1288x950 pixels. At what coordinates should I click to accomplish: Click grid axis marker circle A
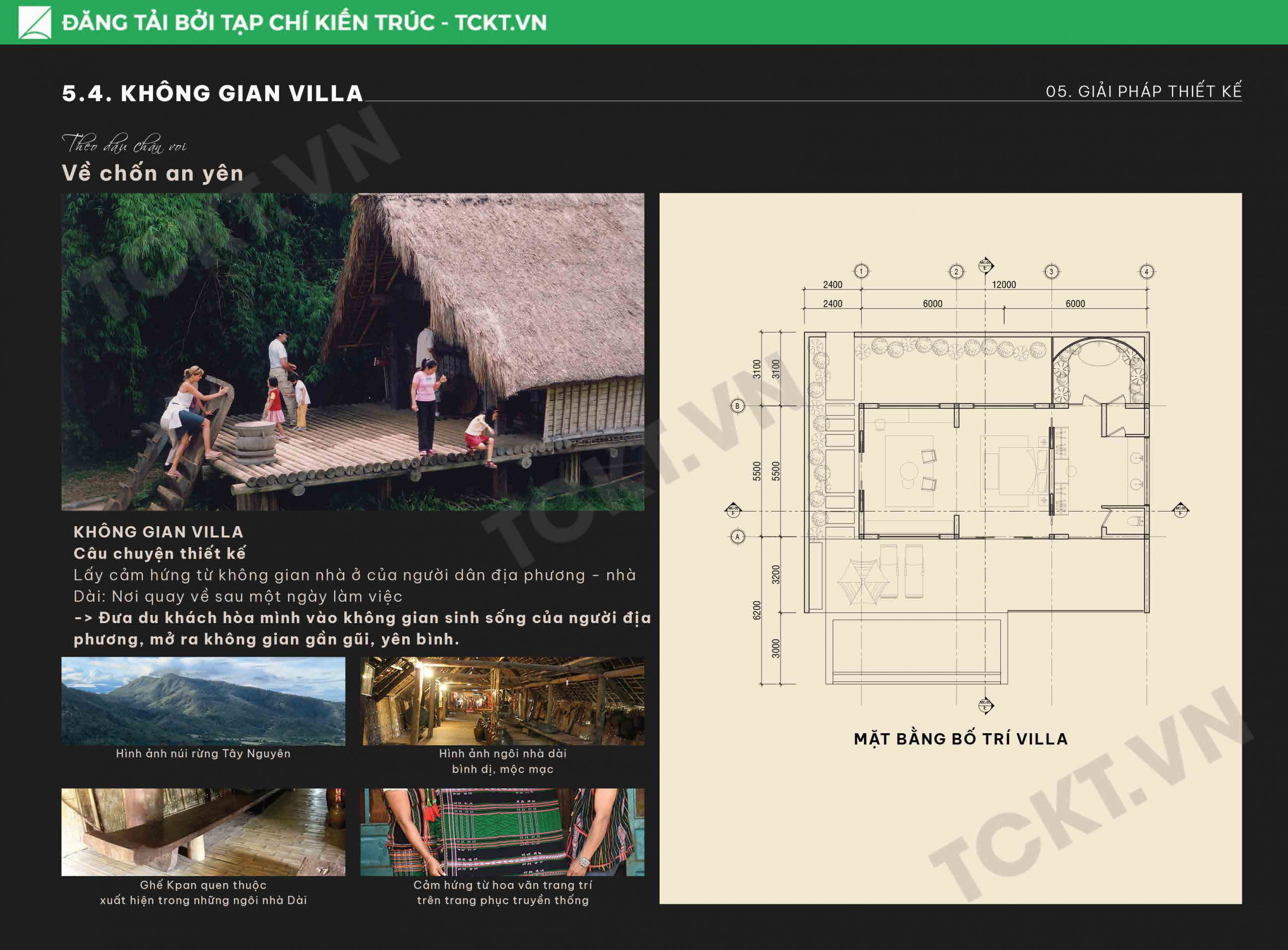(x=738, y=537)
